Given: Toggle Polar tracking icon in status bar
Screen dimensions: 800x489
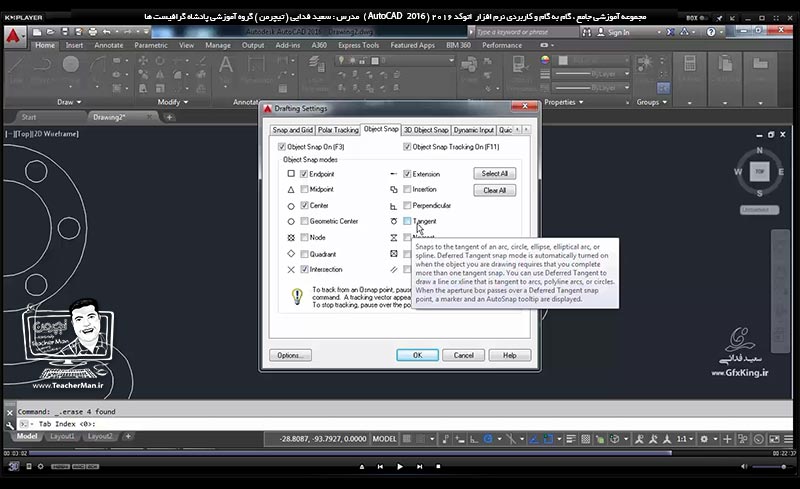Looking at the screenshot, I should (488, 438).
